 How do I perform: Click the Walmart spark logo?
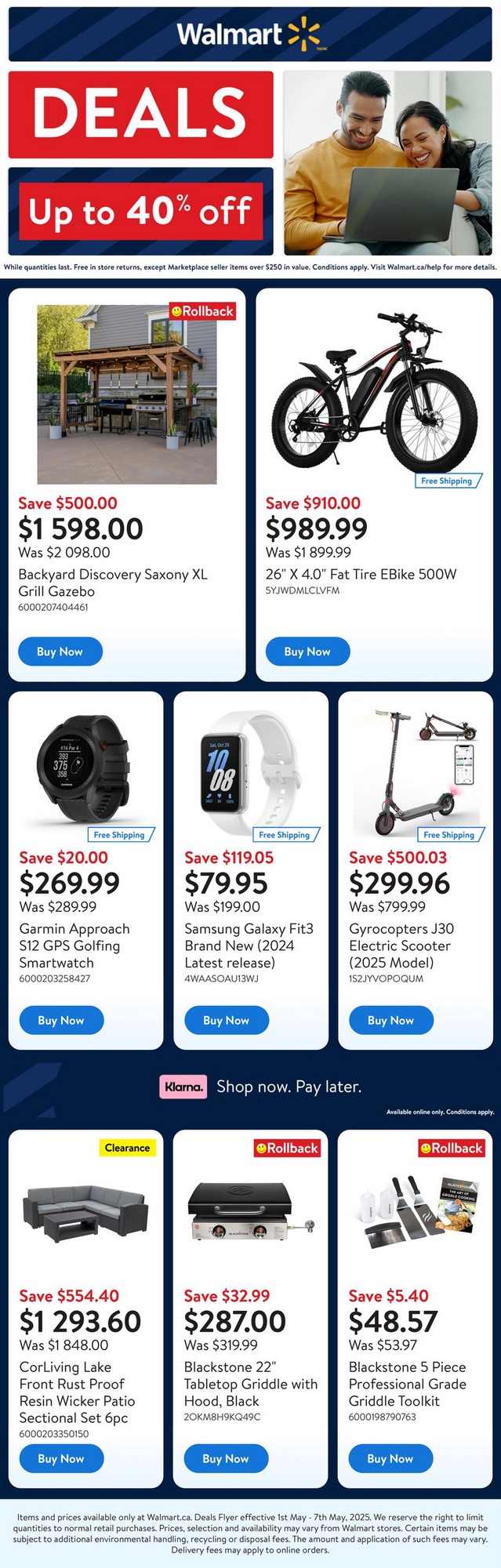(303, 34)
